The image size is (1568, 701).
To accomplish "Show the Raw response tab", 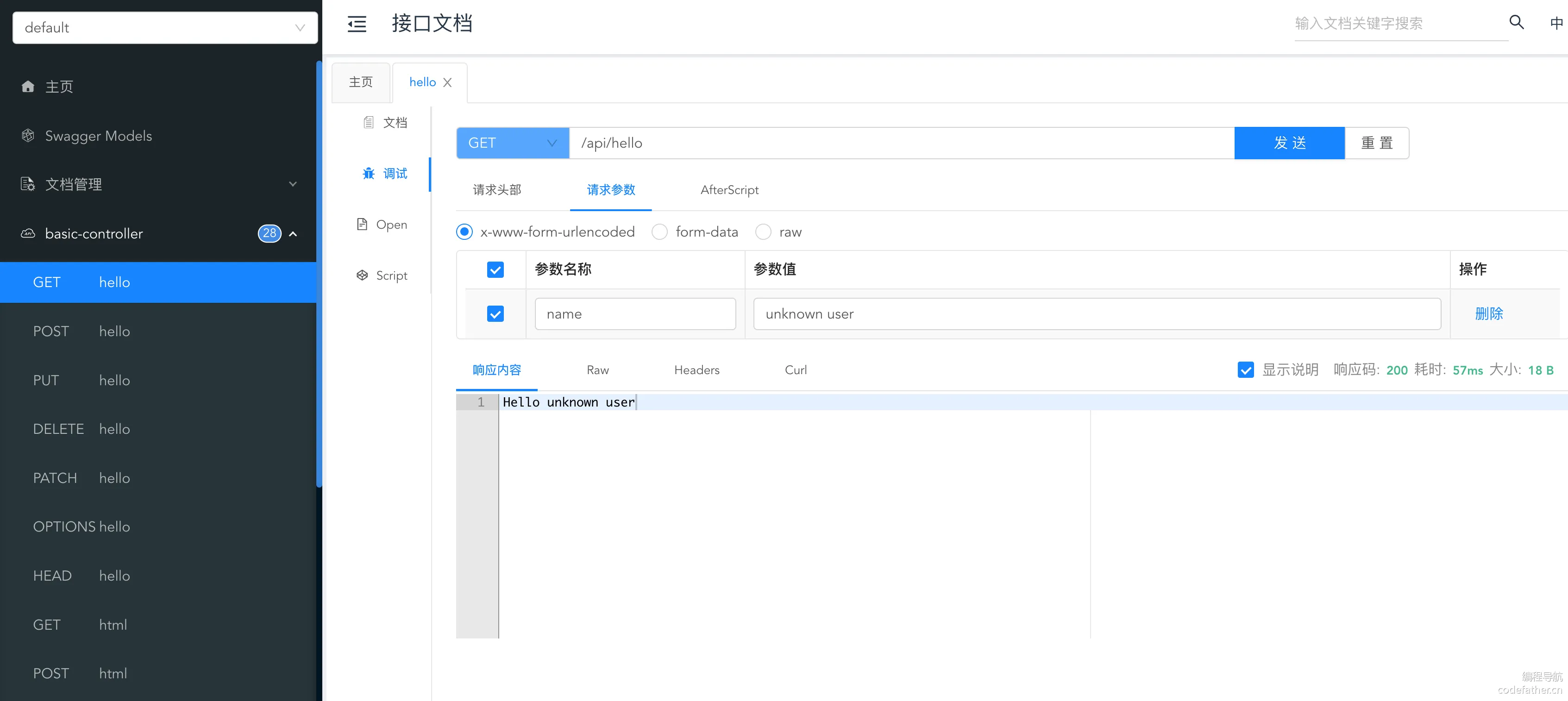I will [x=598, y=370].
